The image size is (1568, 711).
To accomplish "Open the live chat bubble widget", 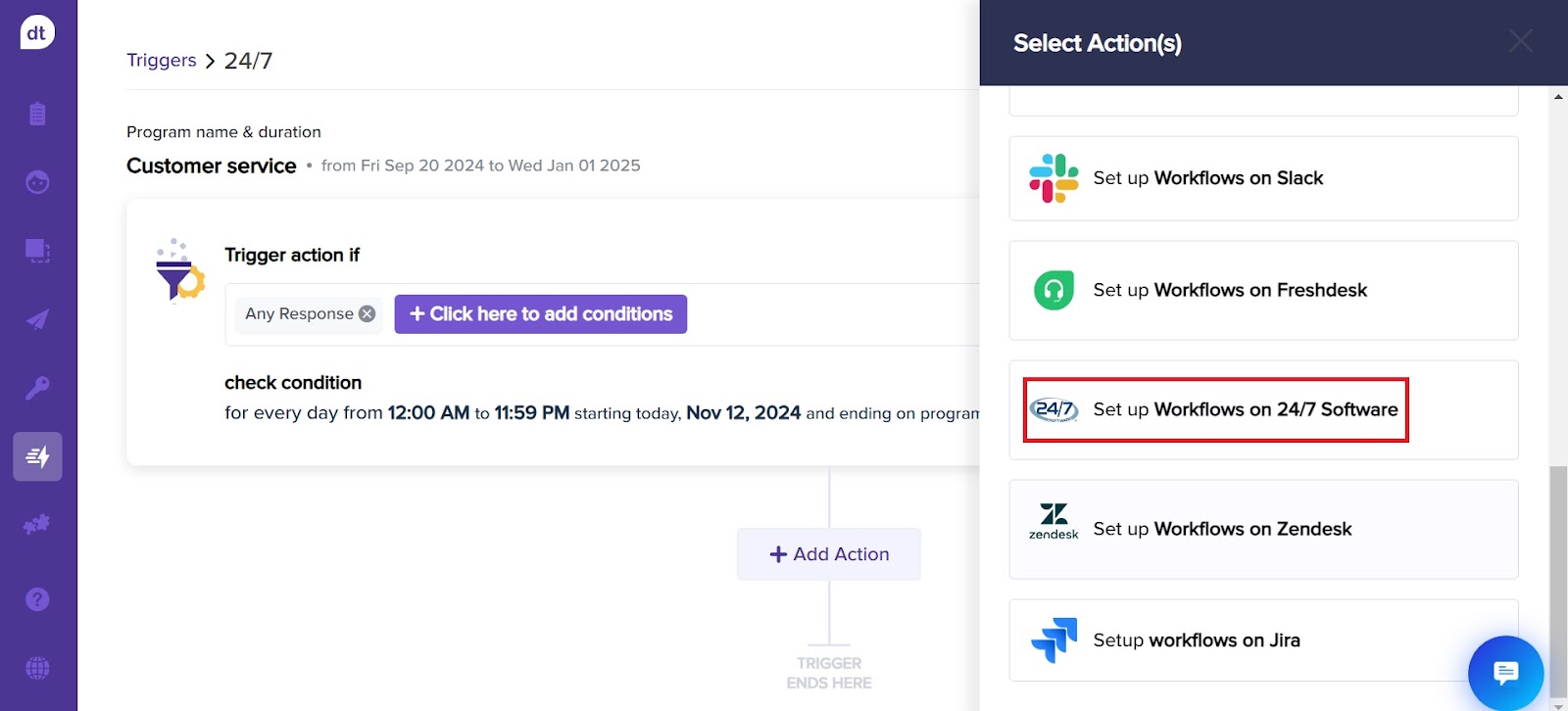I will click(x=1505, y=673).
